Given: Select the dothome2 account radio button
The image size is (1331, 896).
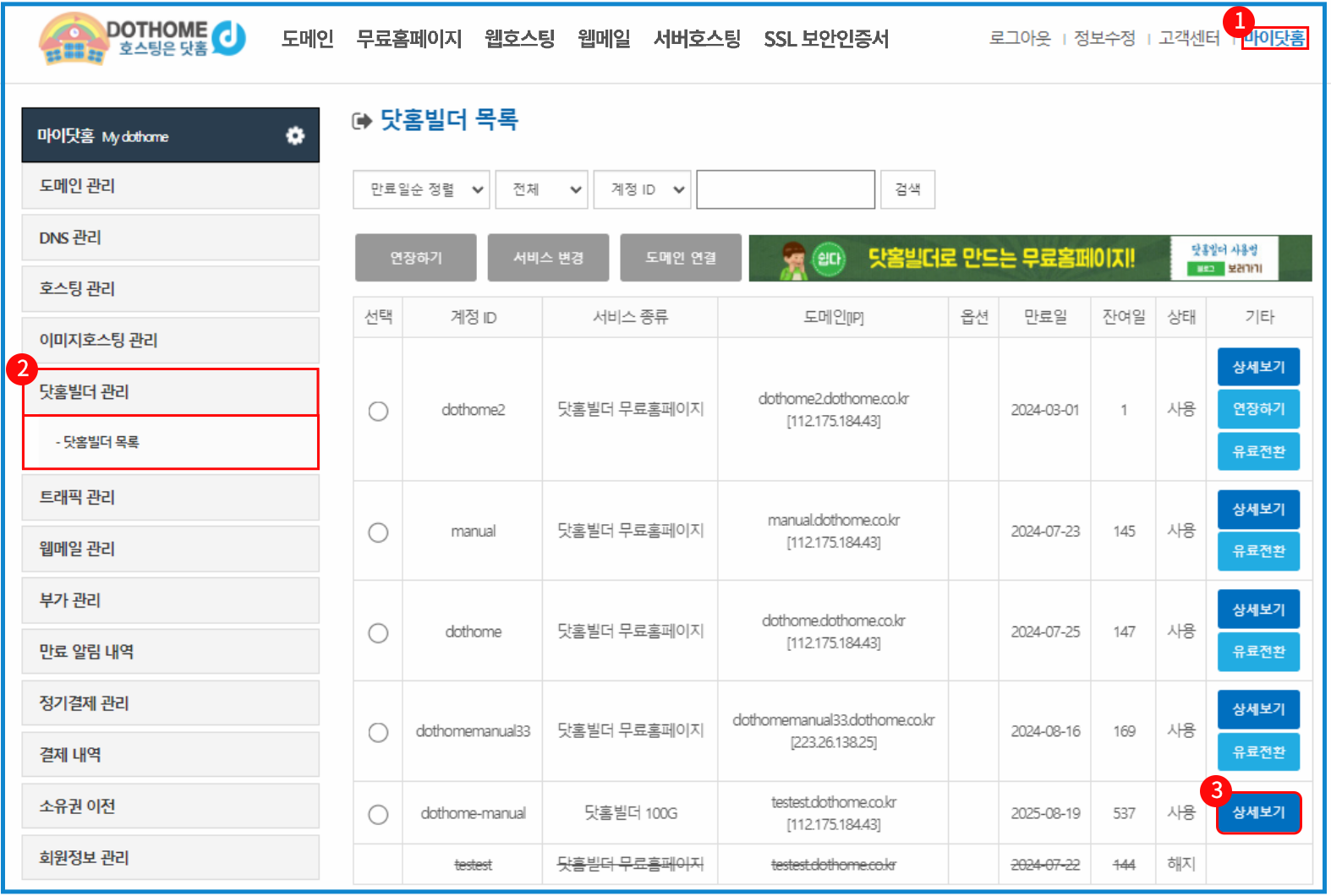Looking at the screenshot, I should point(378,411).
